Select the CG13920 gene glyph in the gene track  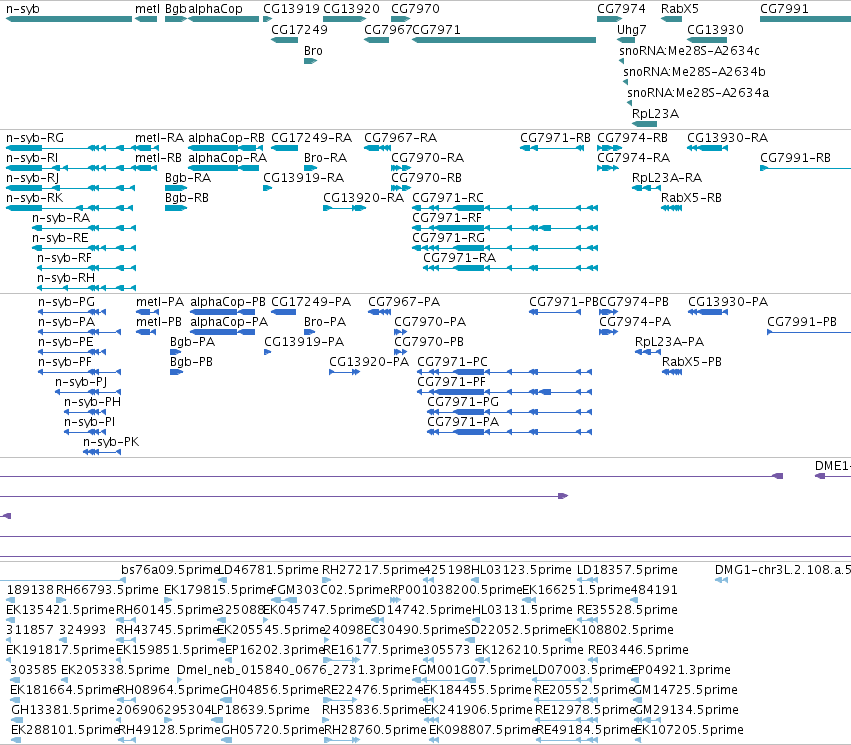[345, 19]
